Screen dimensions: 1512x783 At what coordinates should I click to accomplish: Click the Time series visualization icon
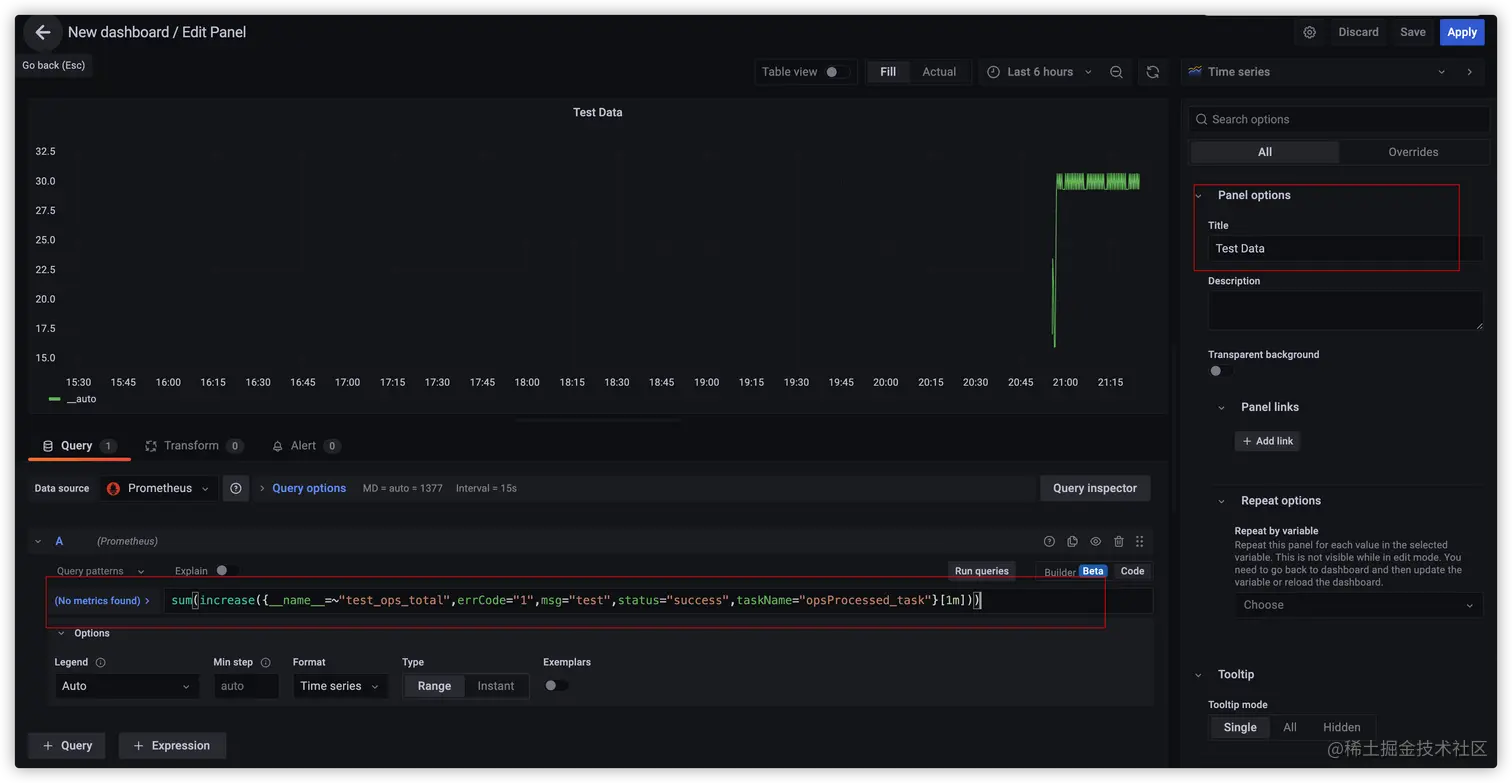point(1194,72)
